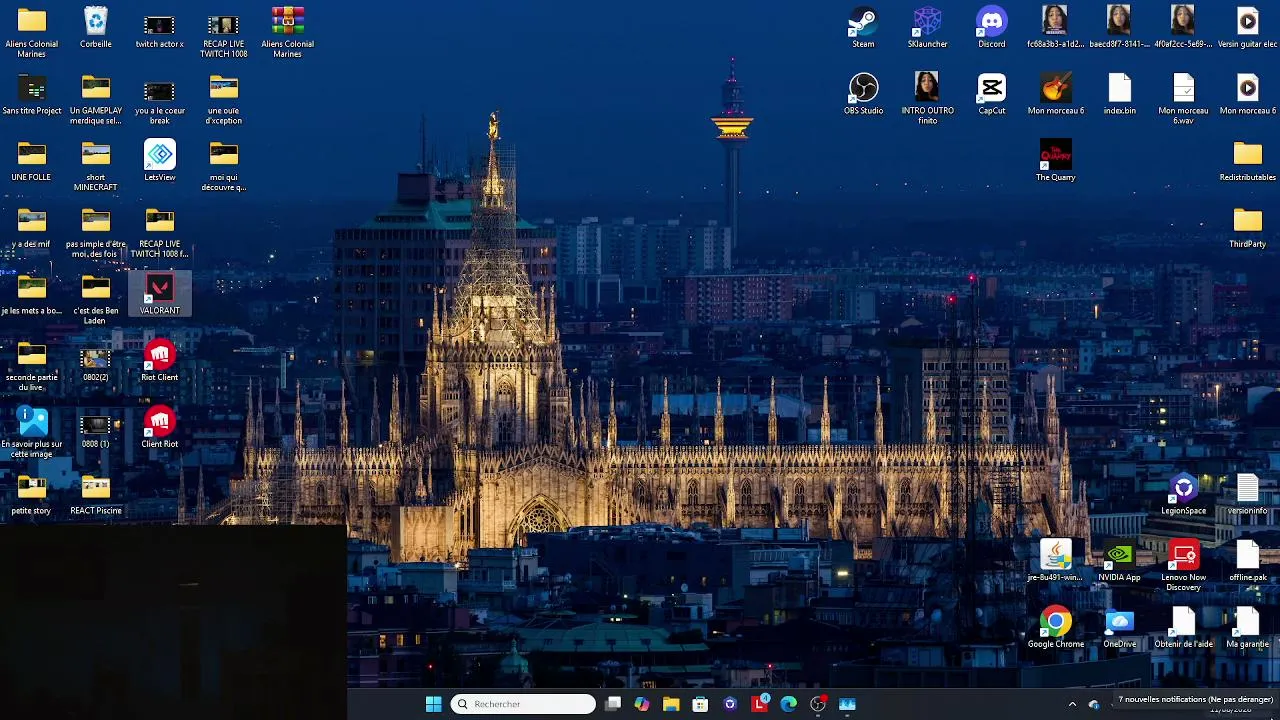Select the Ma garantie shortcut
This screenshot has height=720, width=1280.
pos(1247,622)
